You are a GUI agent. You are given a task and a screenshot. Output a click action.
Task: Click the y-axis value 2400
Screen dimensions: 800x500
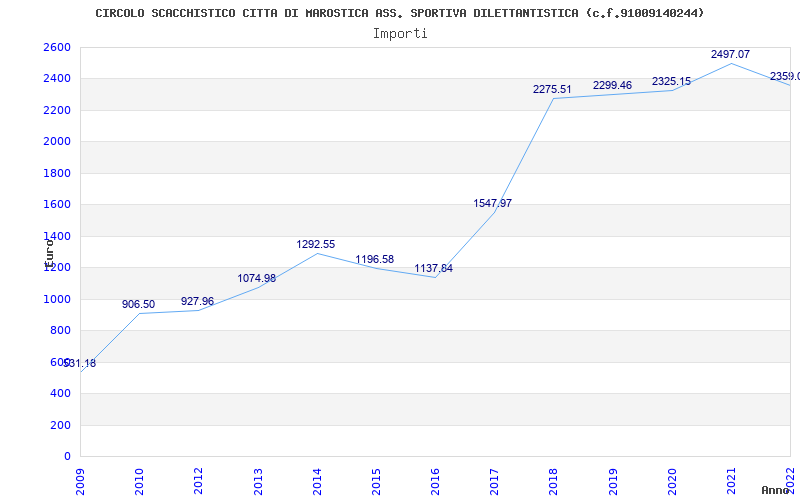(57, 79)
